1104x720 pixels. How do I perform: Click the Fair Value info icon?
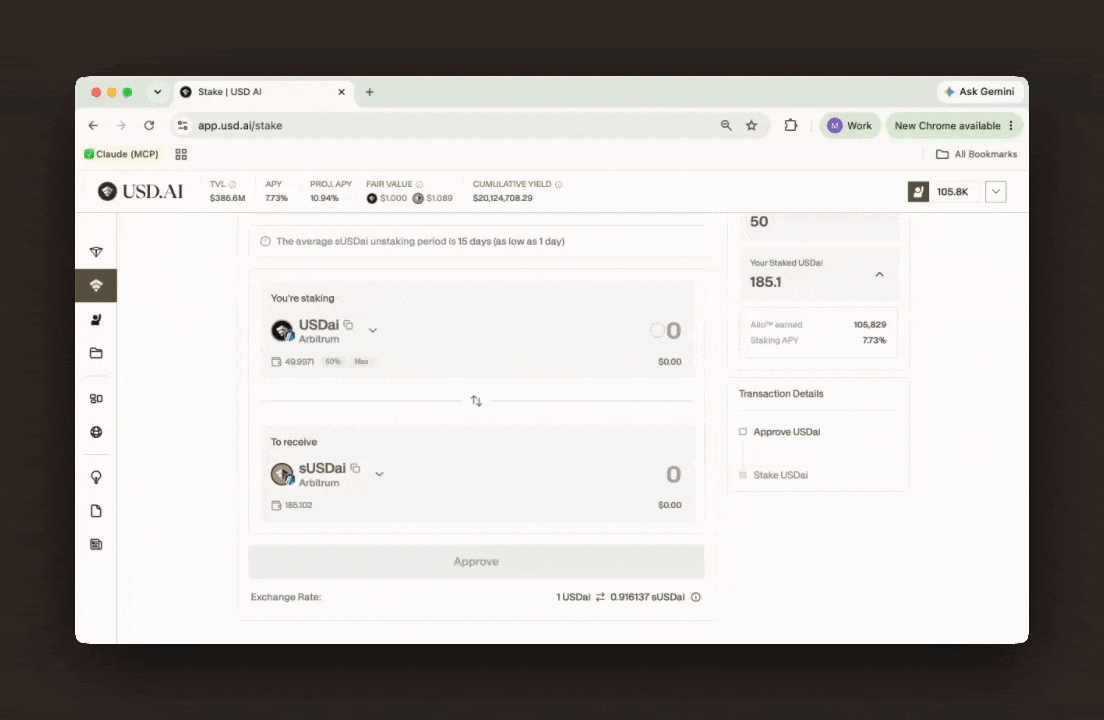[x=420, y=184]
